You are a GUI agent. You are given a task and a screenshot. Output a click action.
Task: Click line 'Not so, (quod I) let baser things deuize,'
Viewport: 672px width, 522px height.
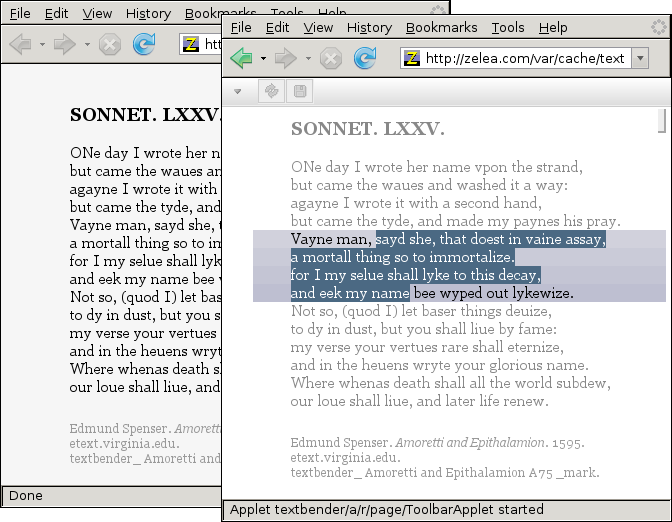point(421,311)
